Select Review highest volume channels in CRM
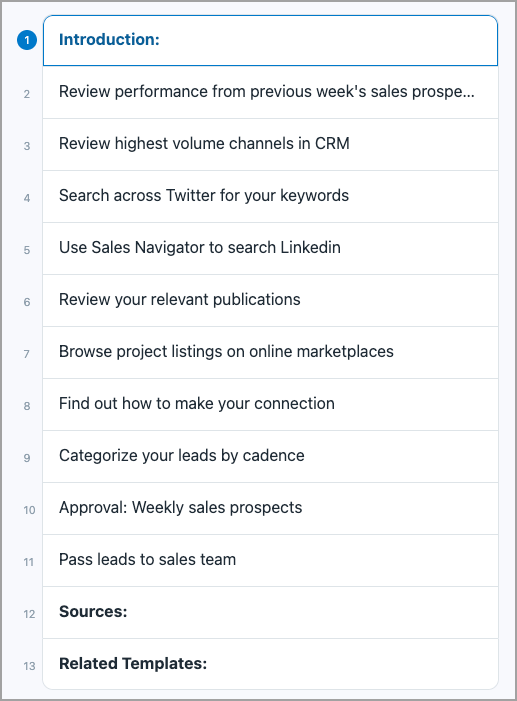Viewport: 517px width, 701px height. pos(270,144)
